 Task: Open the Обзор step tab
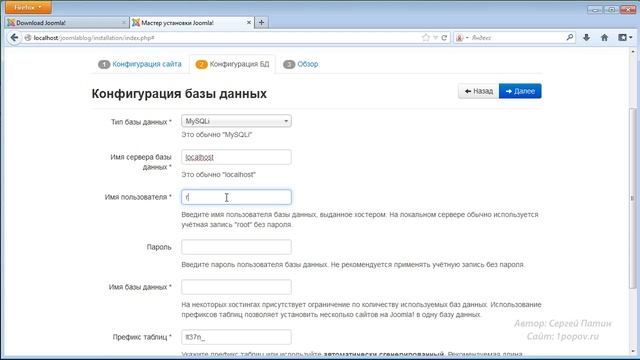300,64
